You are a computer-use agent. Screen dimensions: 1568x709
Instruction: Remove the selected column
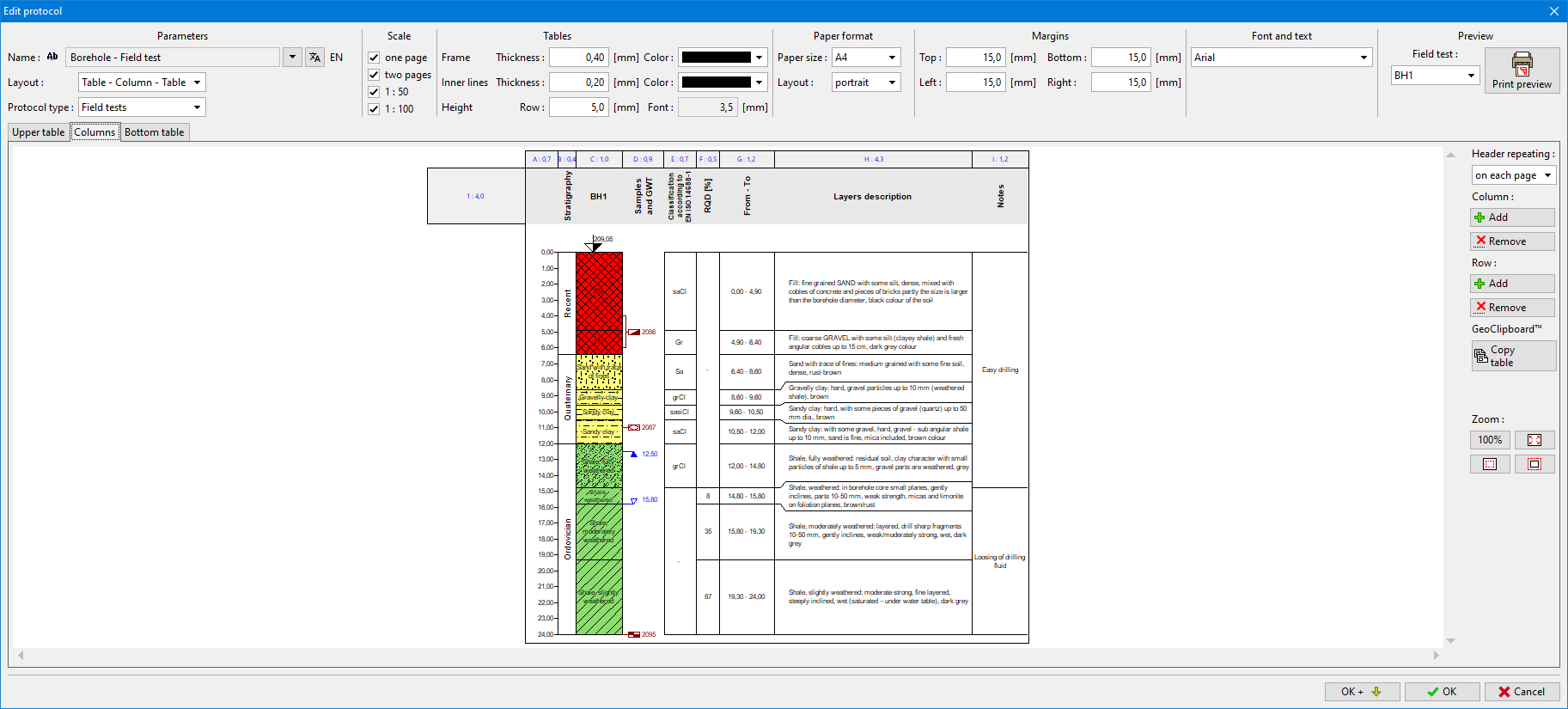click(x=1513, y=241)
